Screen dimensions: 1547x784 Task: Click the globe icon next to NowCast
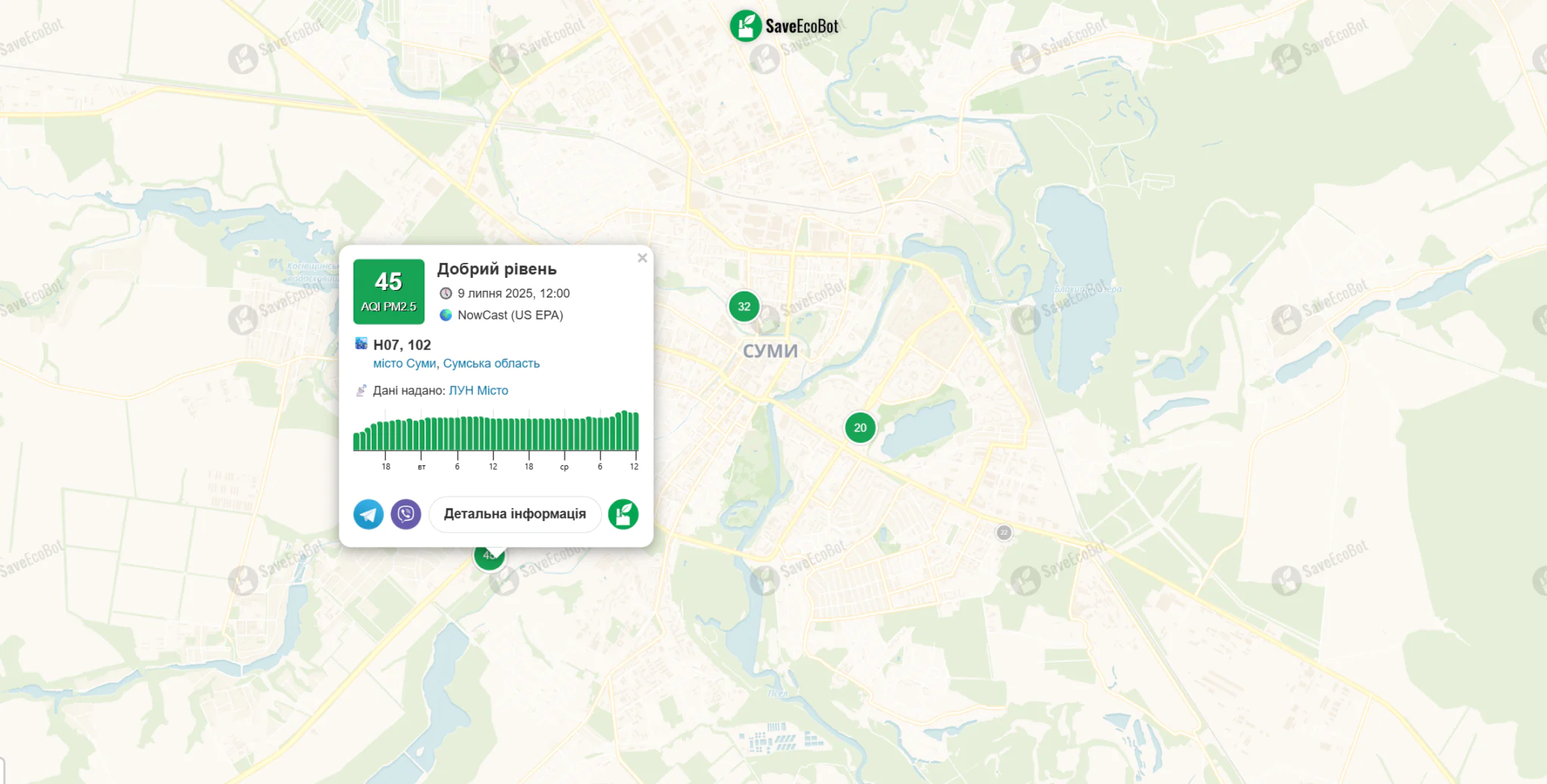coord(446,315)
